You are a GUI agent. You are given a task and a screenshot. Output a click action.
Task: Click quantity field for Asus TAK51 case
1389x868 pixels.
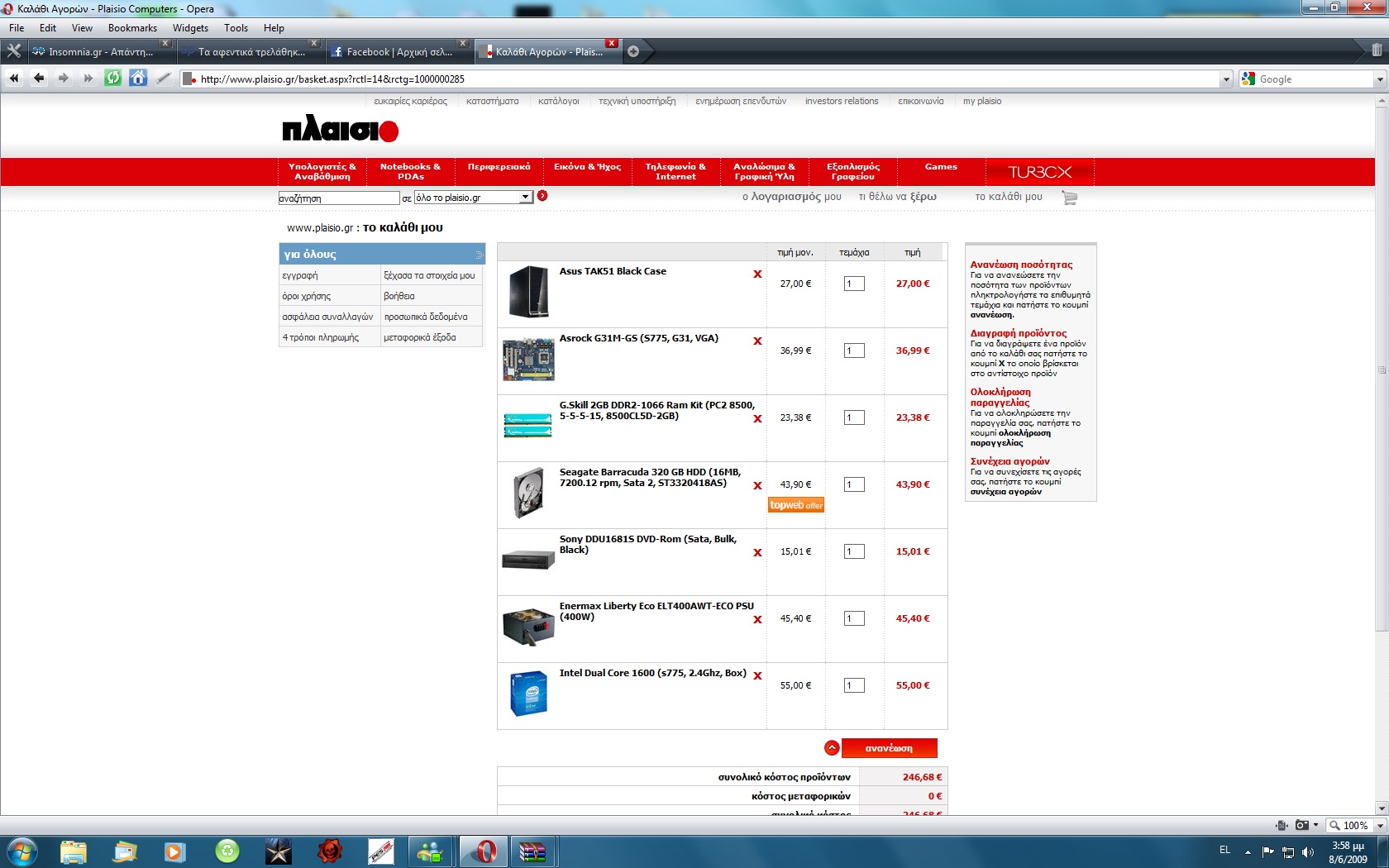coord(854,284)
